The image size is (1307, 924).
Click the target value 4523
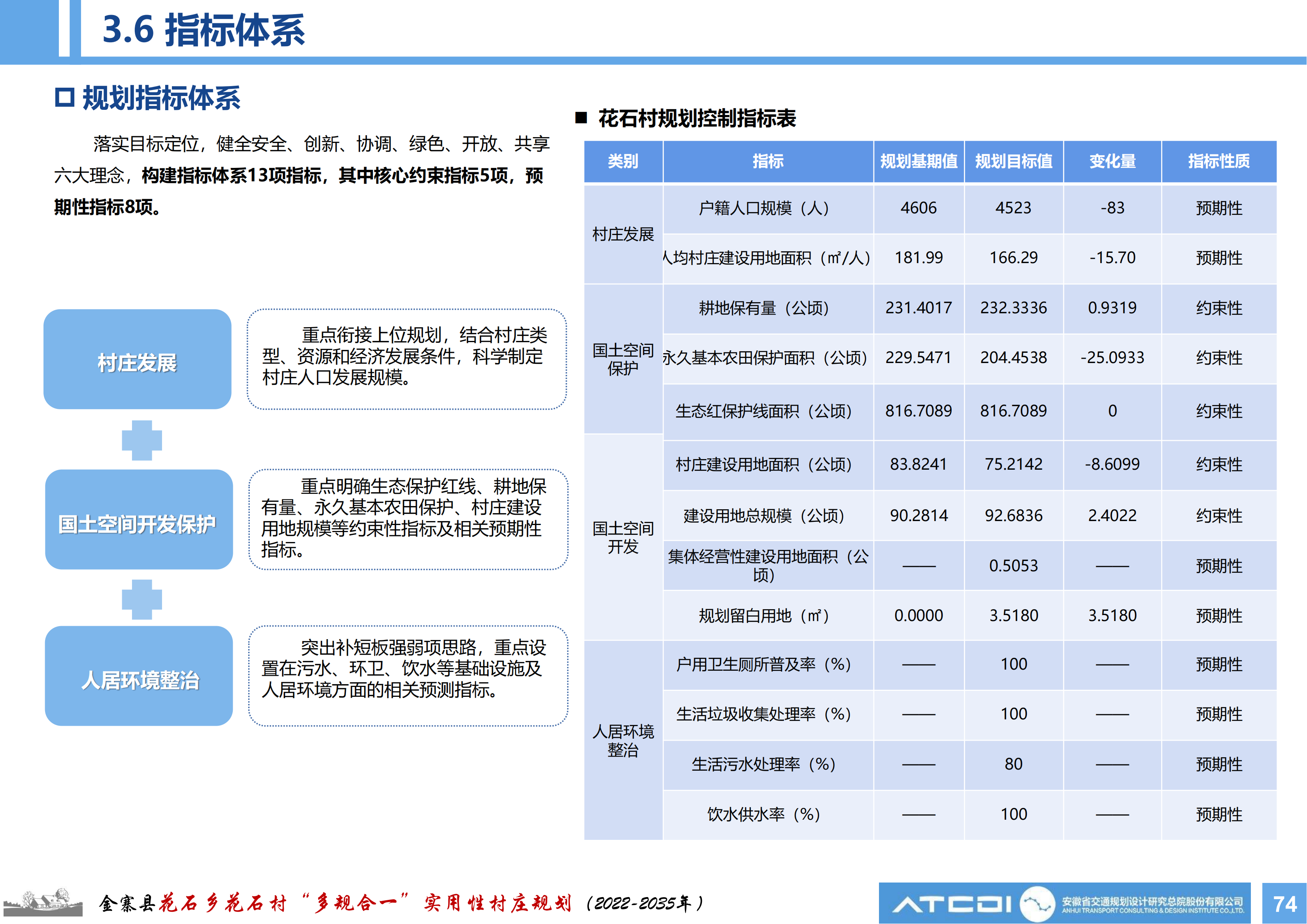pyautogui.click(x=1013, y=208)
